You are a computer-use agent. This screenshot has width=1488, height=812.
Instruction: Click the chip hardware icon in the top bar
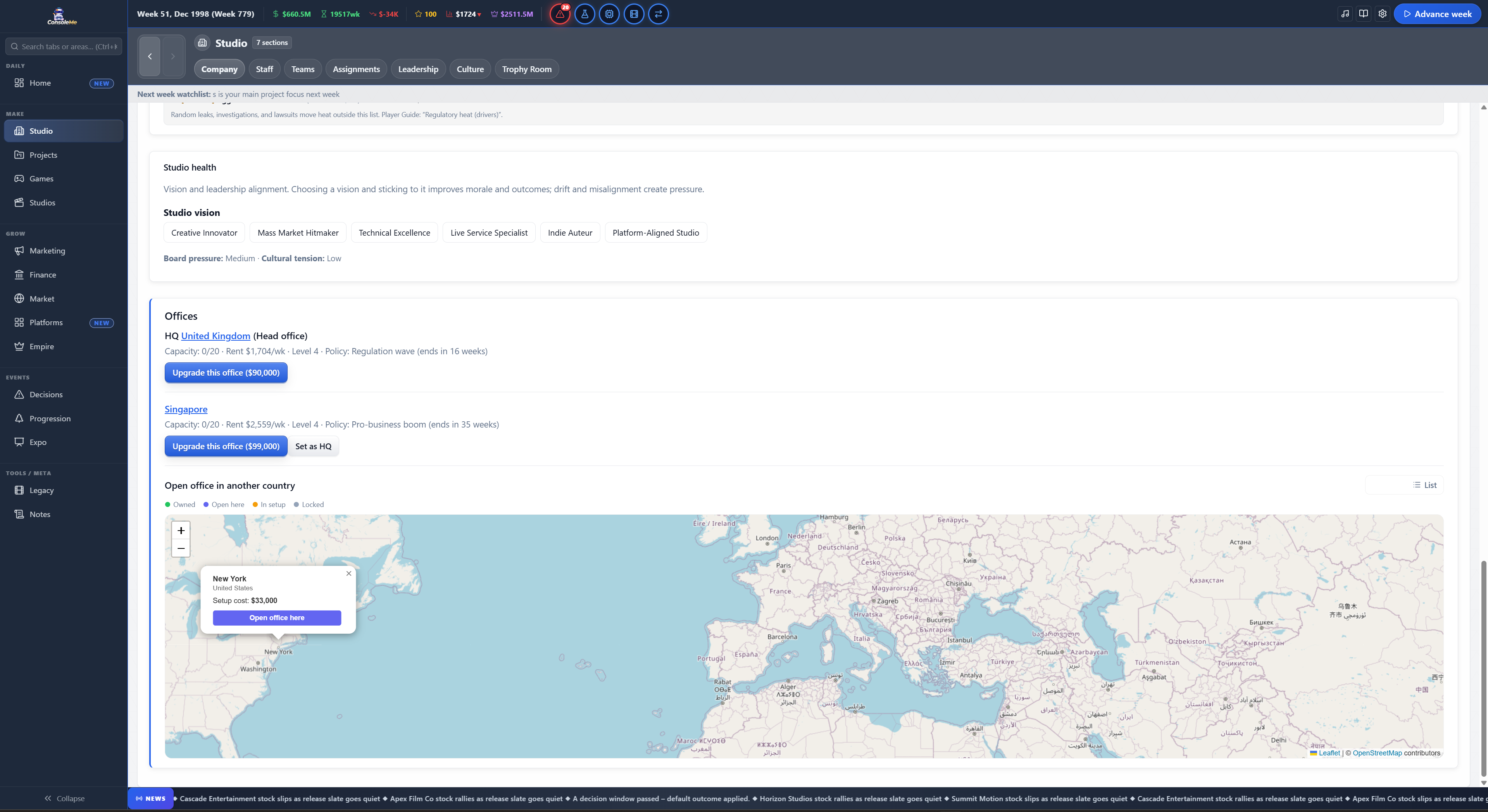(609, 14)
